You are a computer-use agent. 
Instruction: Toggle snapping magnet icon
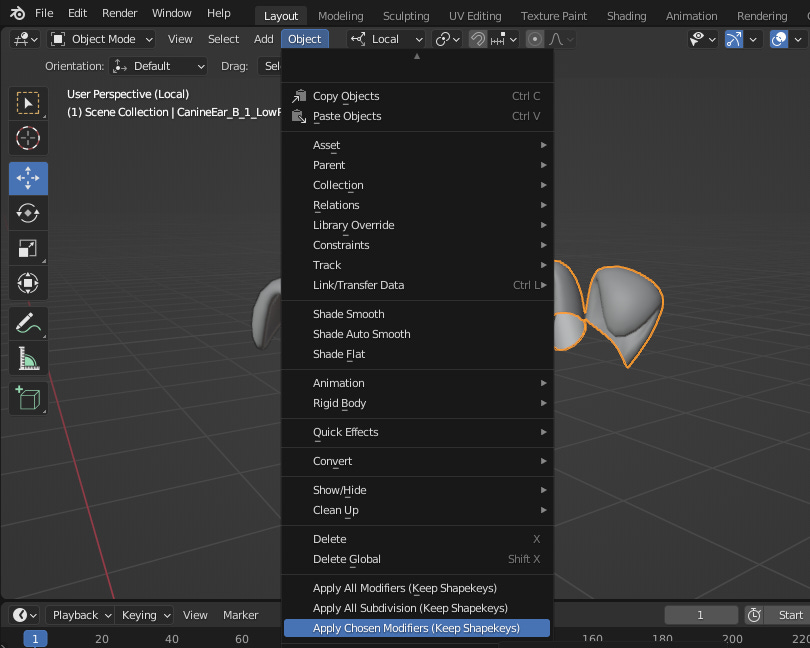pyautogui.click(x=478, y=39)
